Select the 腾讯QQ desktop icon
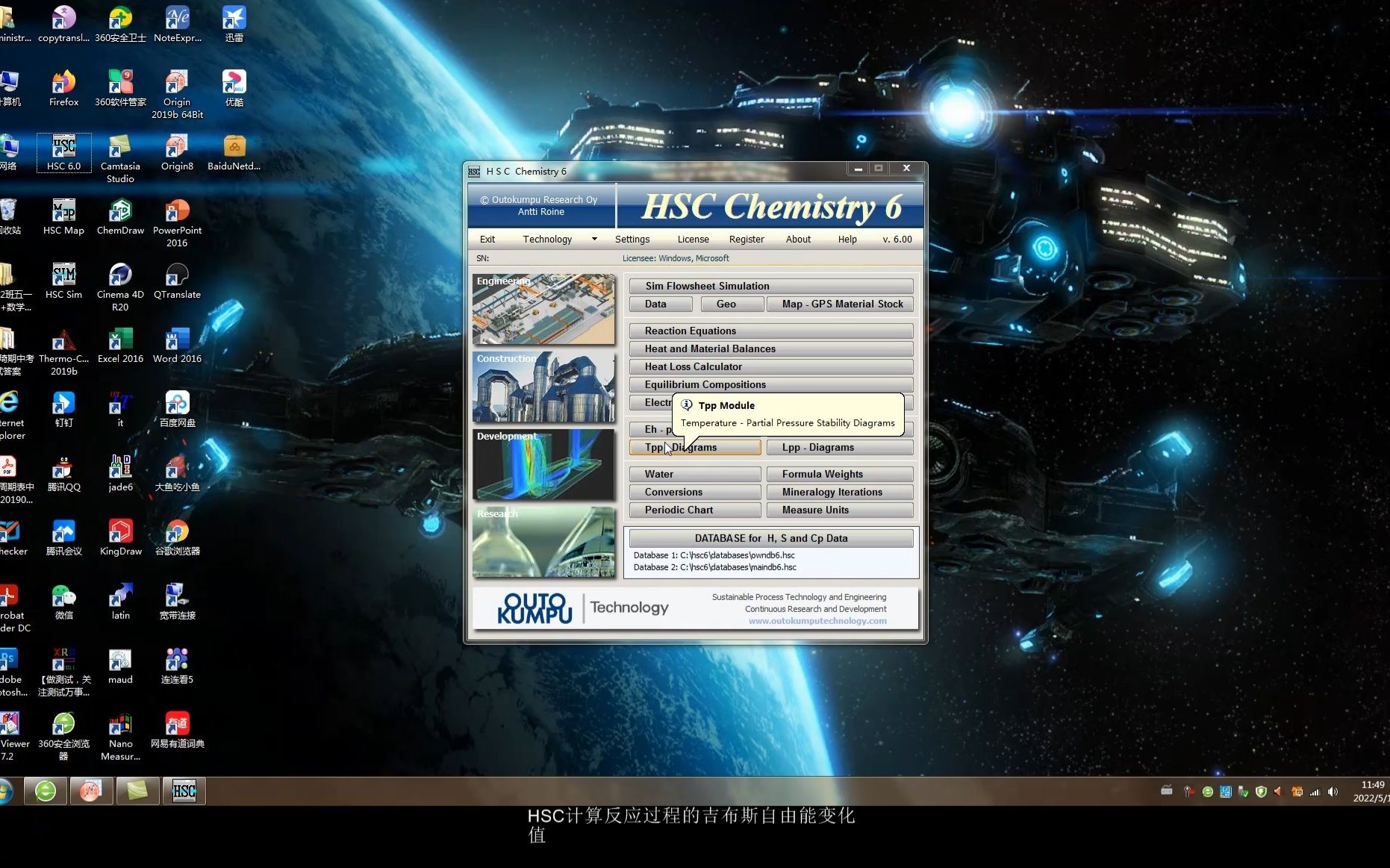This screenshot has width=1390, height=868. click(63, 474)
